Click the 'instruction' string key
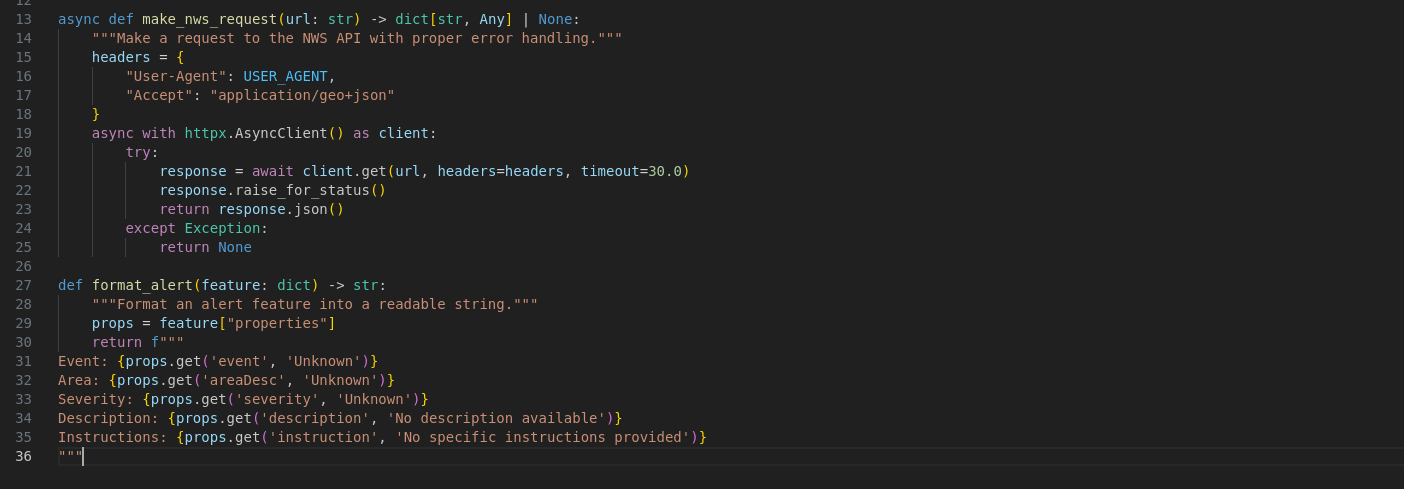The width and height of the screenshot is (1404, 489). 323,437
